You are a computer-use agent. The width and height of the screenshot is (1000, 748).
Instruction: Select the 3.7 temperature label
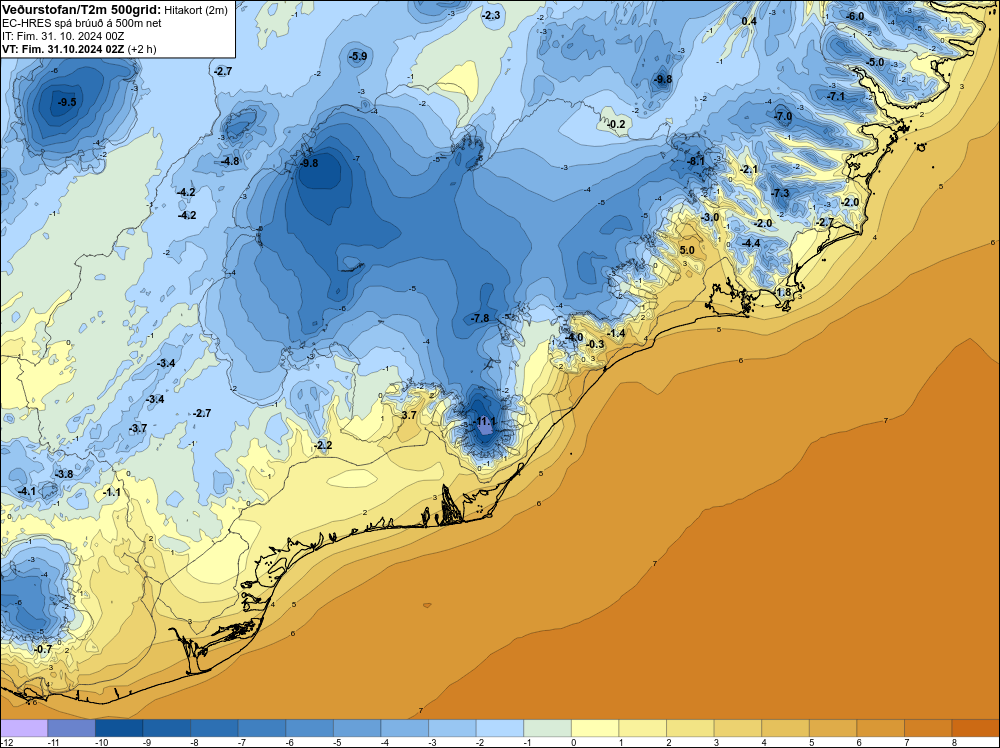(408, 415)
